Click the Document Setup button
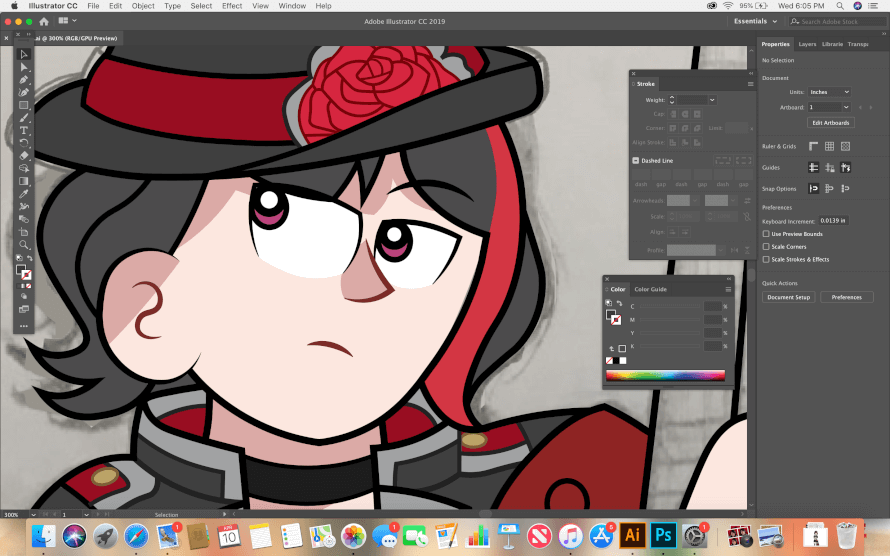 click(788, 297)
